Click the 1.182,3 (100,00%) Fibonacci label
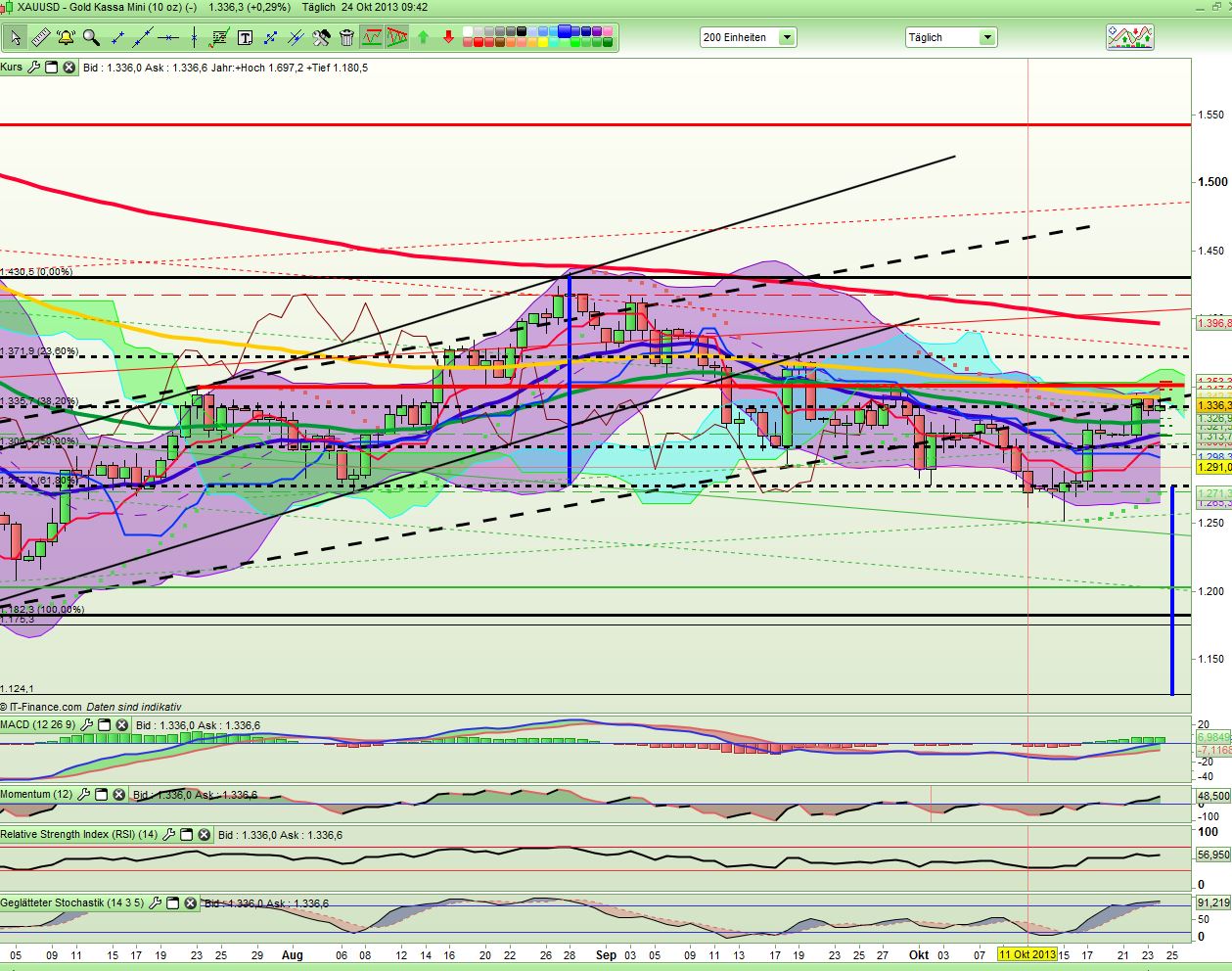The height and width of the screenshot is (971, 1232). point(42,609)
